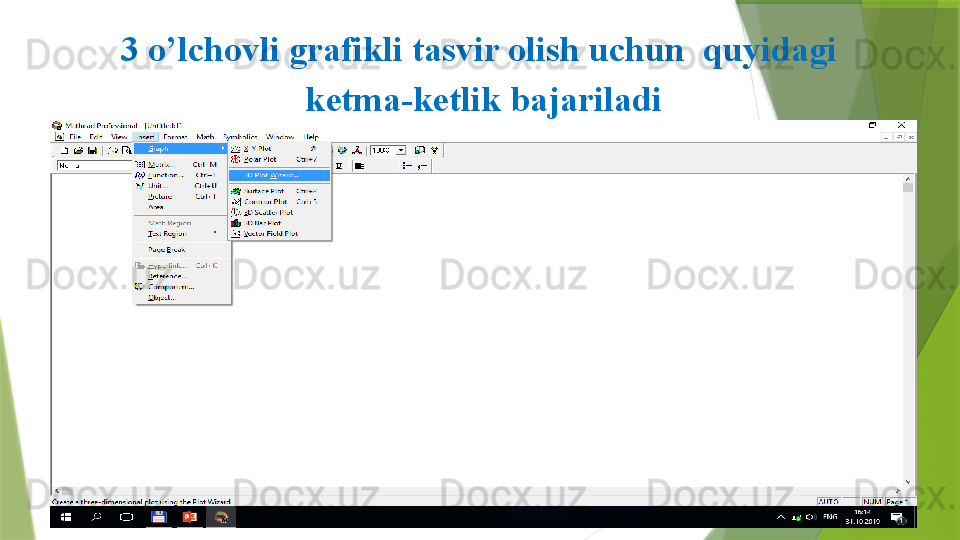
Task: Open the Function insert dialog
Action: tap(165, 175)
